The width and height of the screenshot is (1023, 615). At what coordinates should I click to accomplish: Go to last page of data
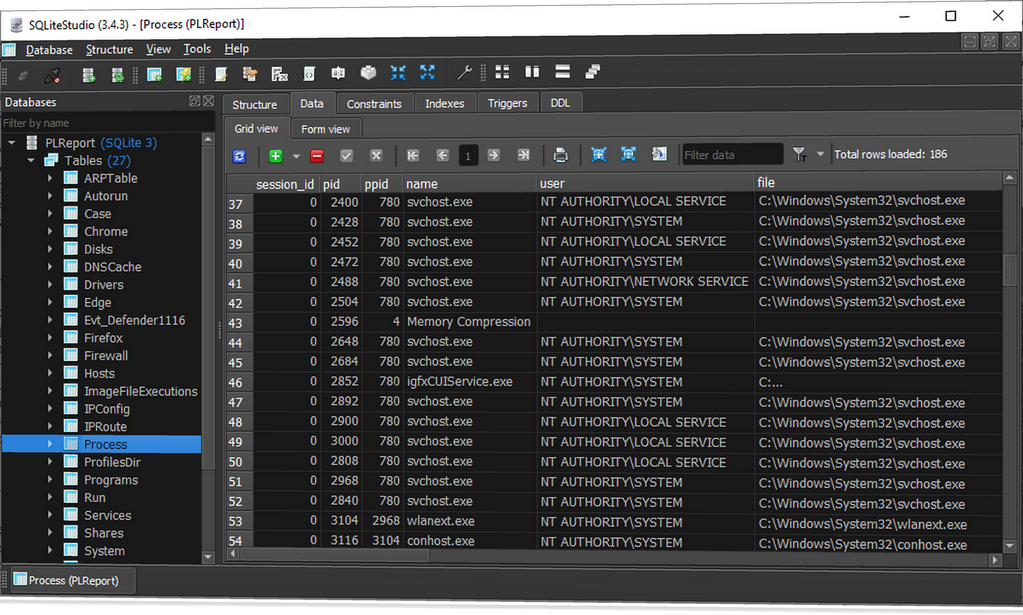(x=523, y=155)
